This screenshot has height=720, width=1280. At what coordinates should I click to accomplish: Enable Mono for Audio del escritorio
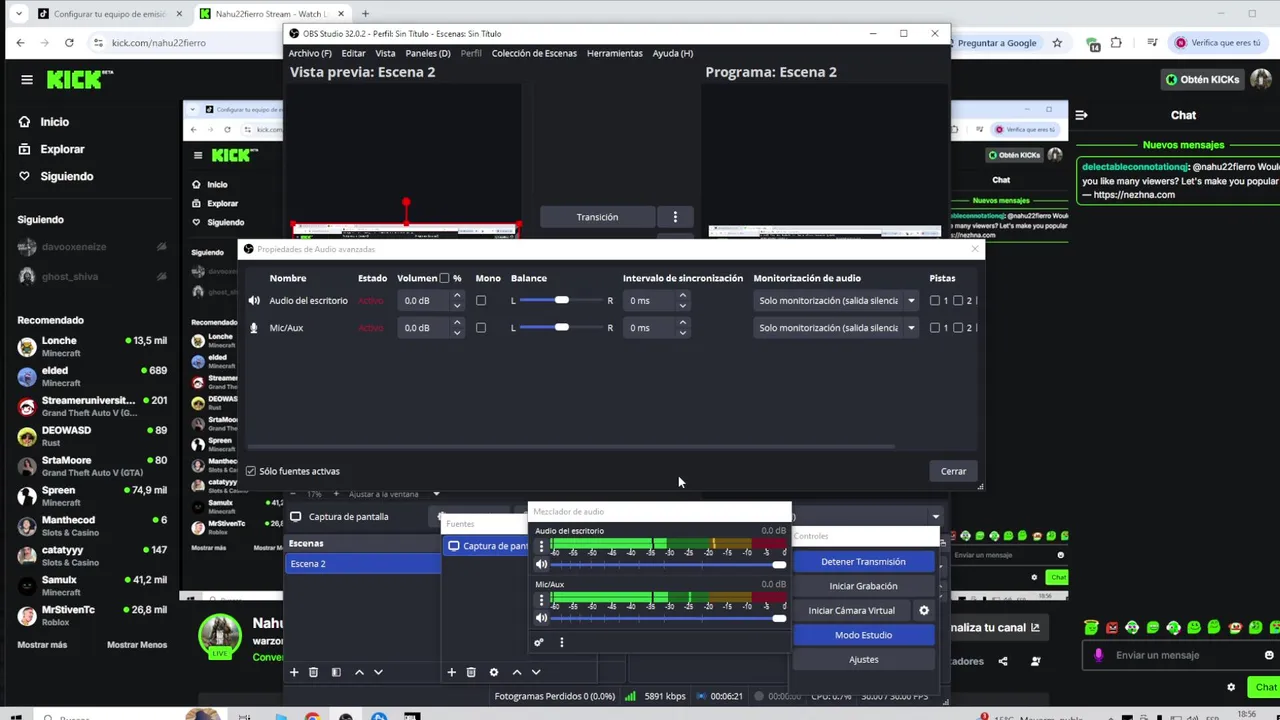click(x=481, y=300)
